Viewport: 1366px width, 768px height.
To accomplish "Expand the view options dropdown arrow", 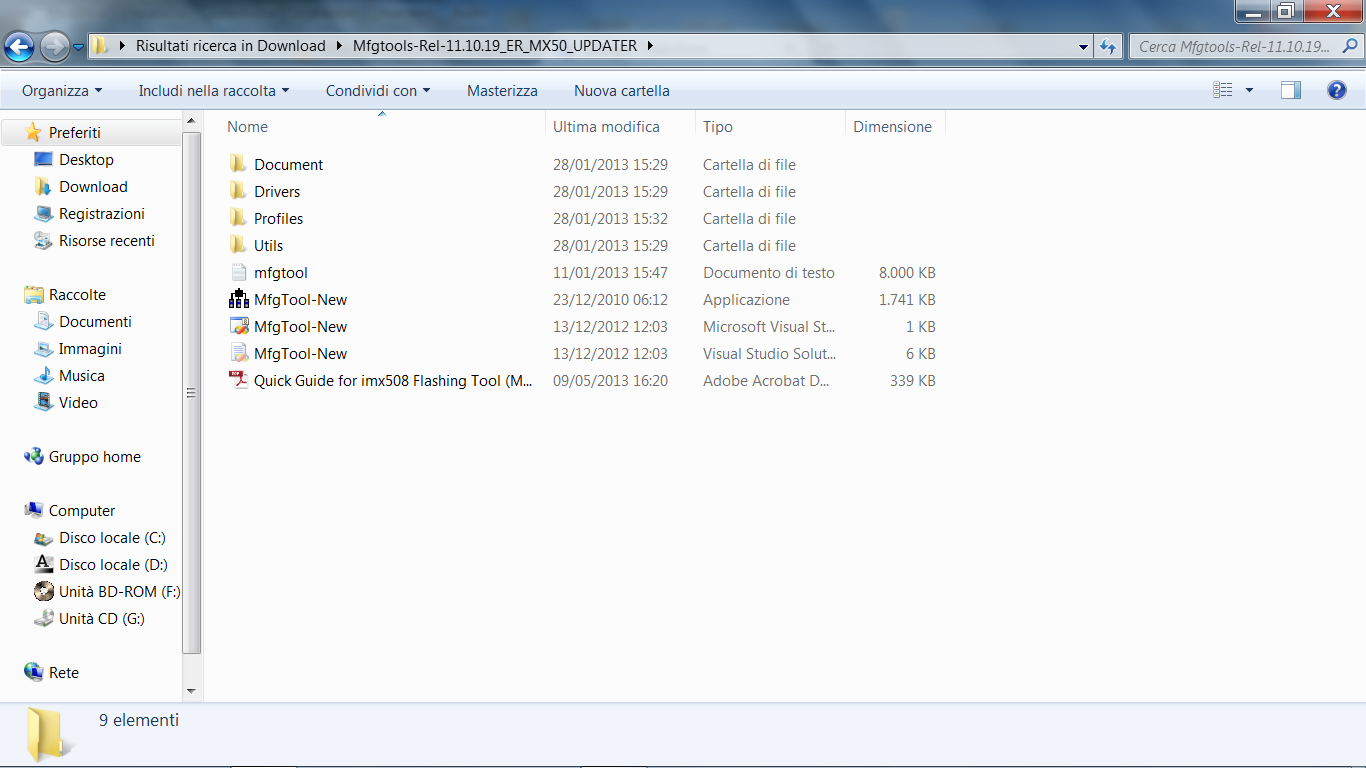I will [1249, 90].
